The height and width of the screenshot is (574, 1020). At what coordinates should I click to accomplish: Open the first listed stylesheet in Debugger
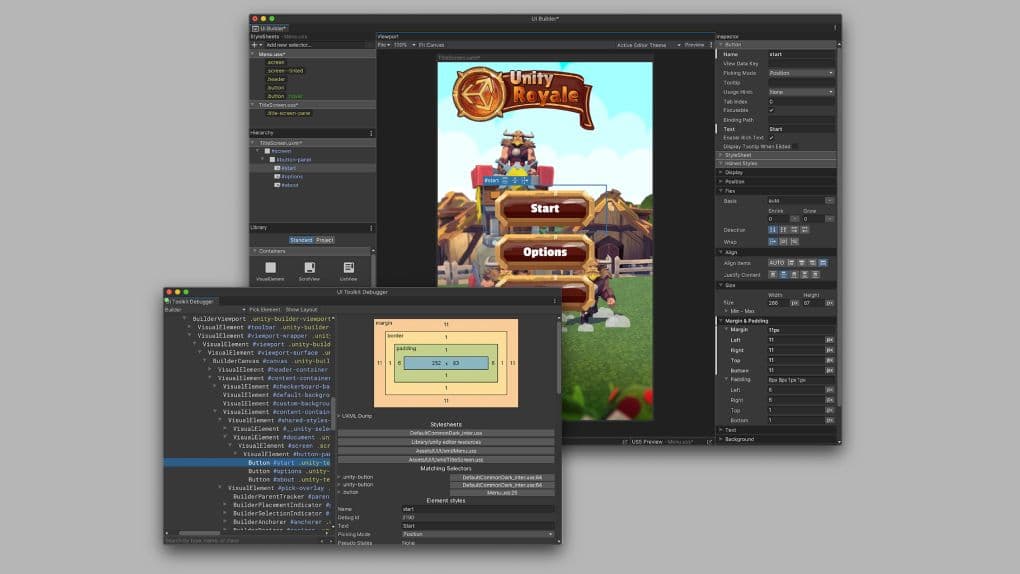pyautogui.click(x=446, y=433)
